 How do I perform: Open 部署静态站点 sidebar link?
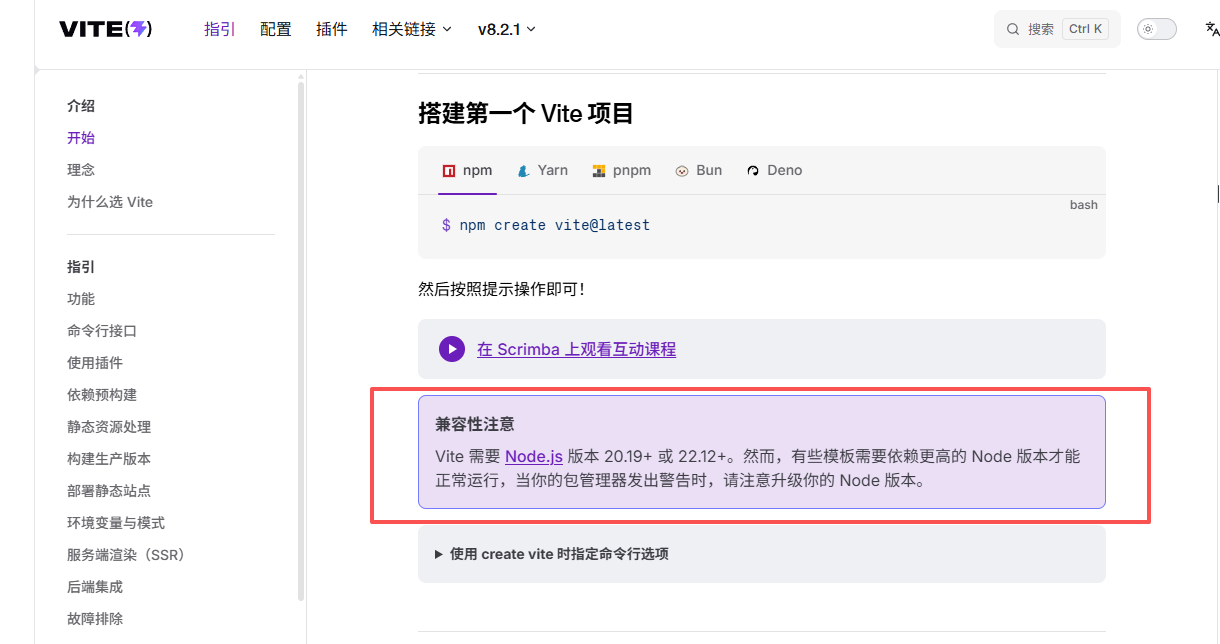tap(109, 491)
